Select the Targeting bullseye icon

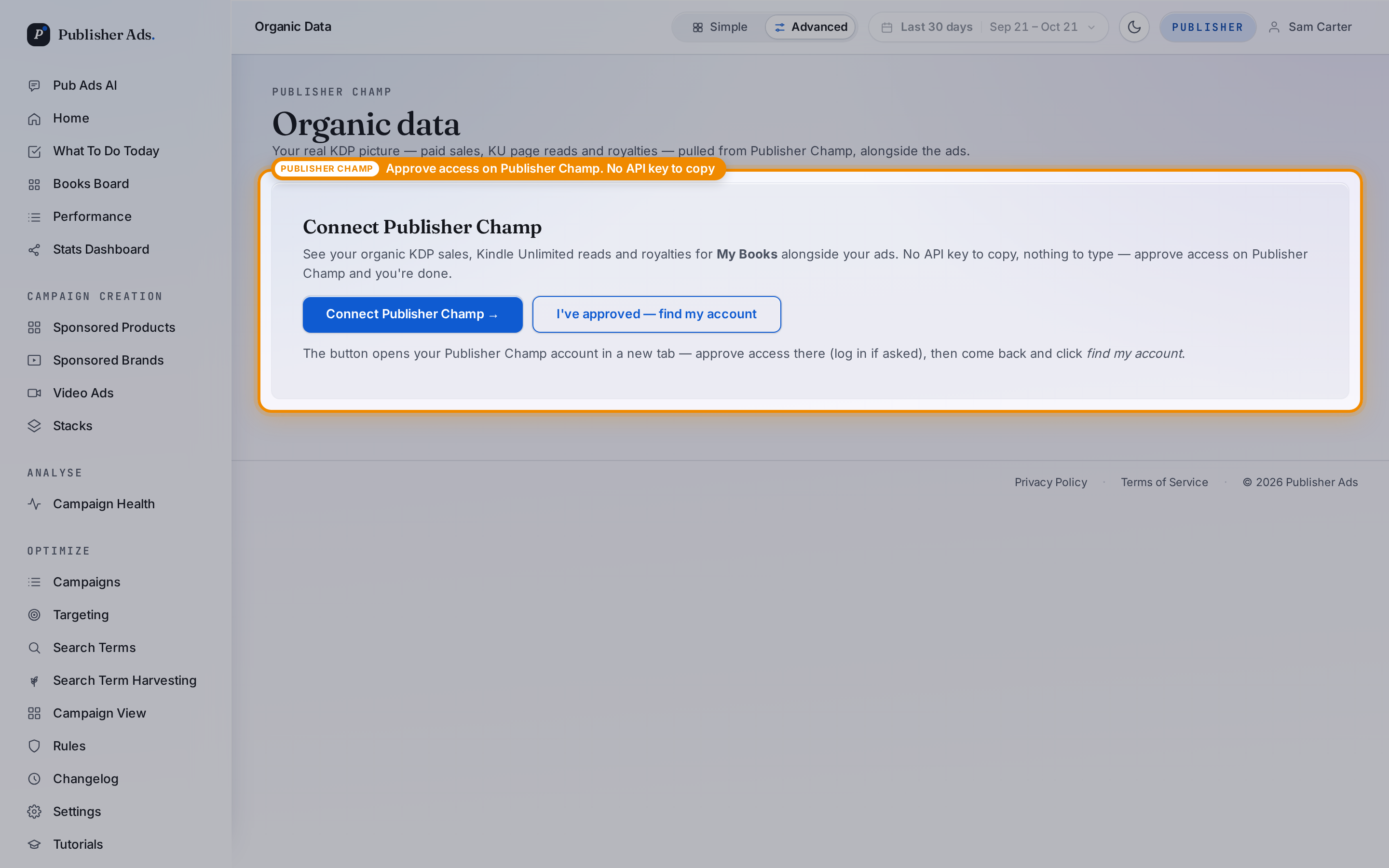pyautogui.click(x=34, y=615)
